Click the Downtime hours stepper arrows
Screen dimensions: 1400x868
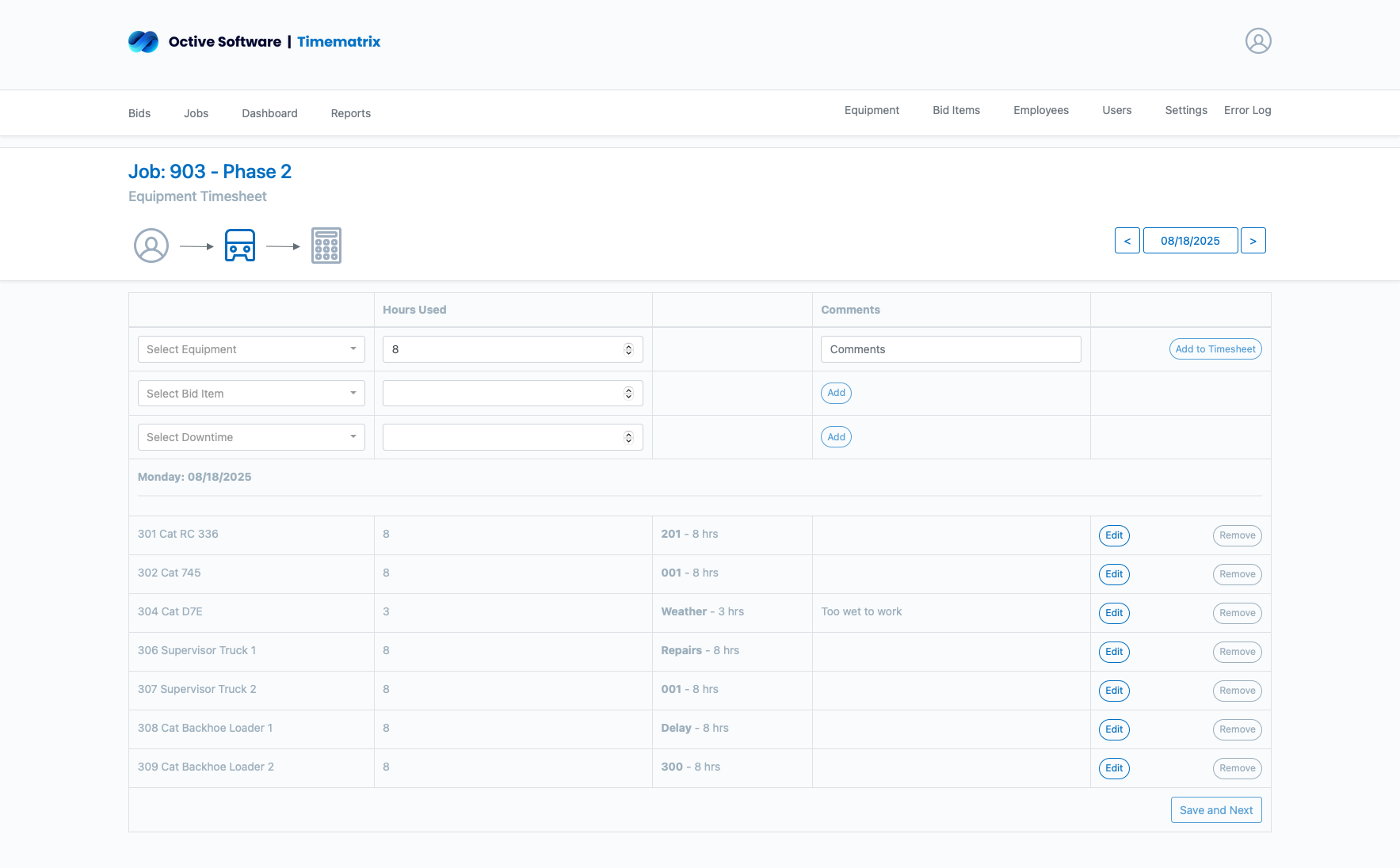point(628,437)
